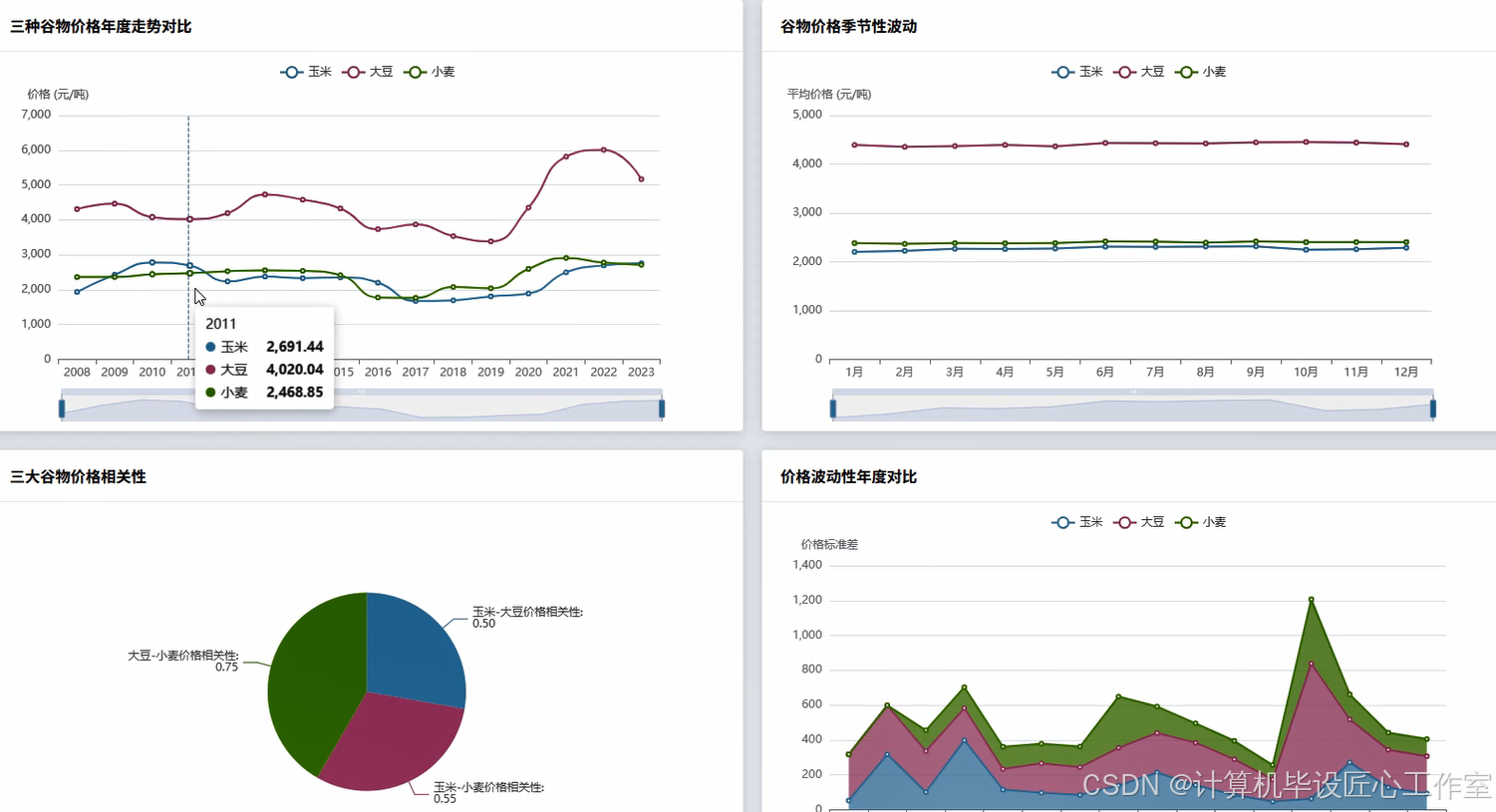Grab left zoom handle of annual trend slider
This screenshot has width=1496, height=812.
point(62,408)
